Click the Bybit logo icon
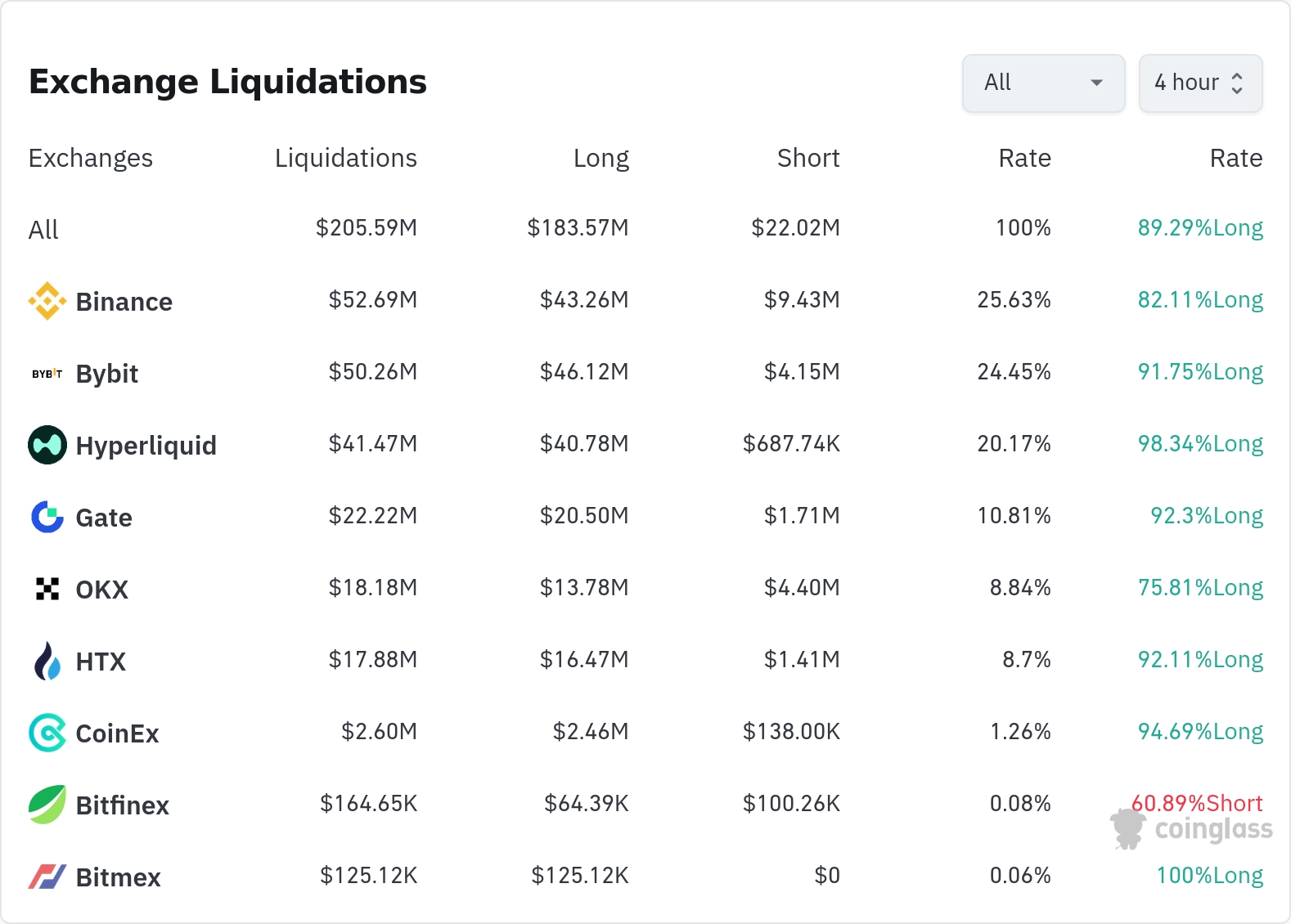The image size is (1291, 924). 47,374
